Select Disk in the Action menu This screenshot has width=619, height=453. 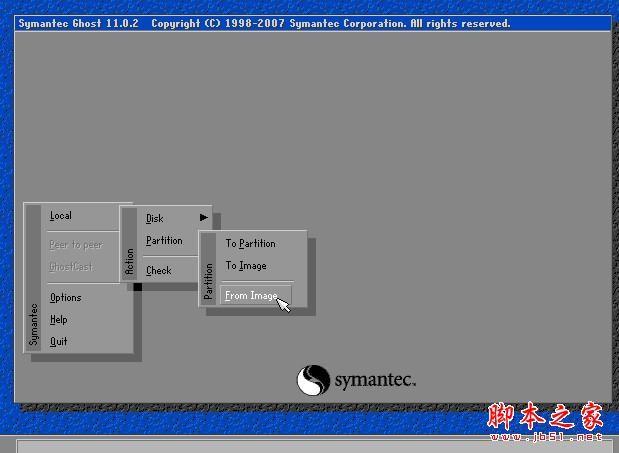coord(154,218)
